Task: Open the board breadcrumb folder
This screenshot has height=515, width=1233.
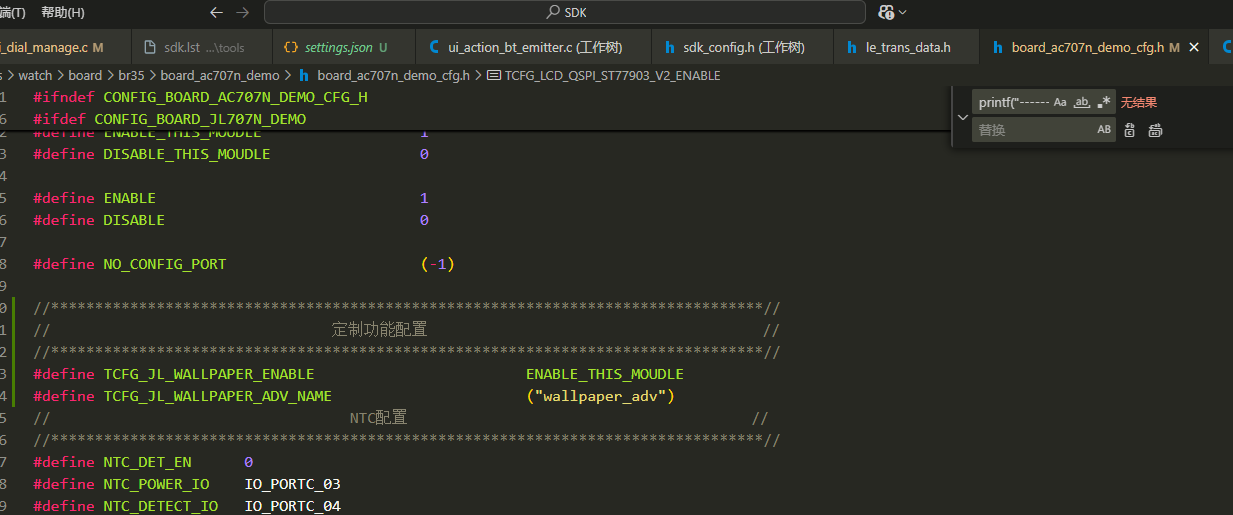Action: [x=85, y=75]
